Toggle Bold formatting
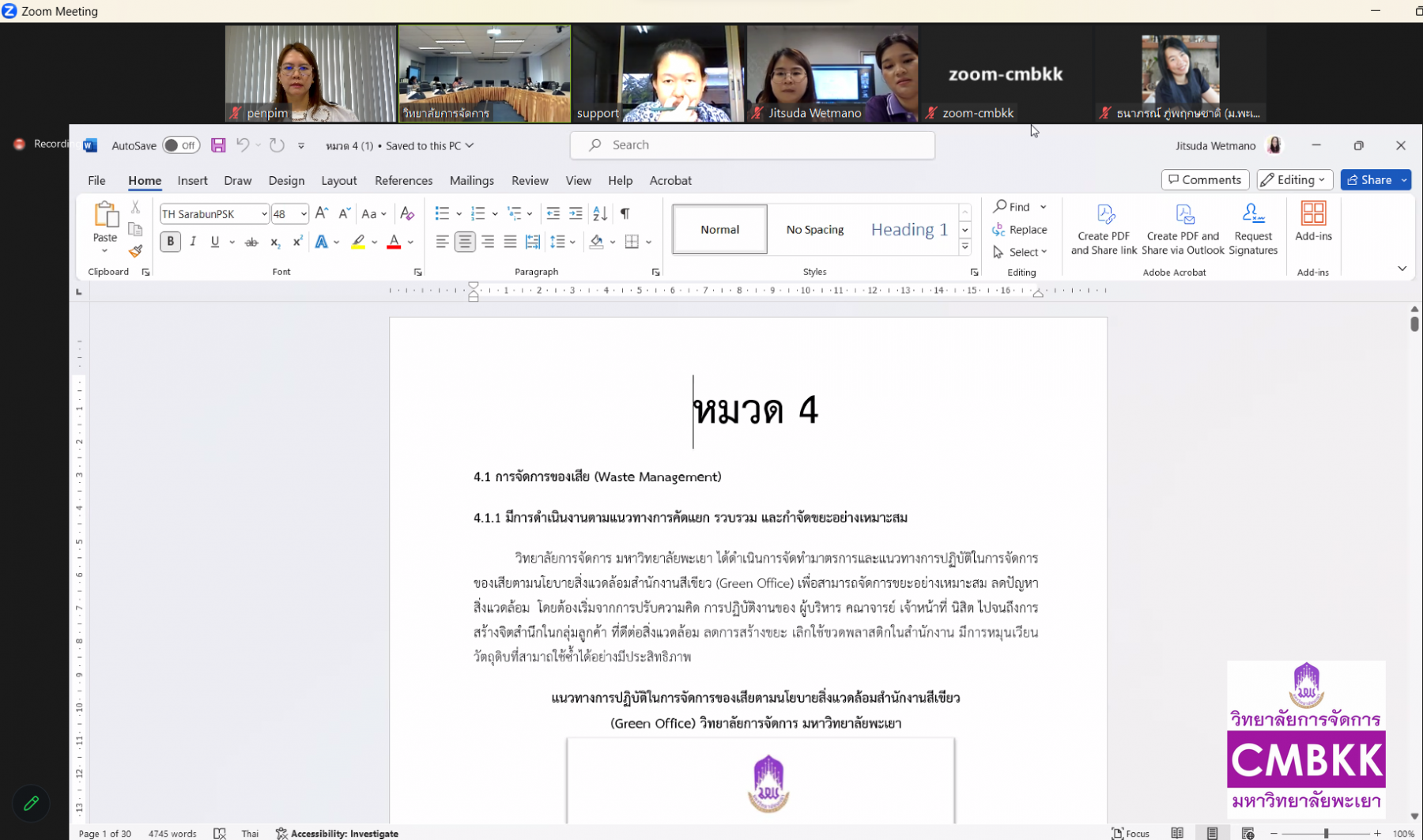This screenshot has height=840, width=1423. coord(170,242)
